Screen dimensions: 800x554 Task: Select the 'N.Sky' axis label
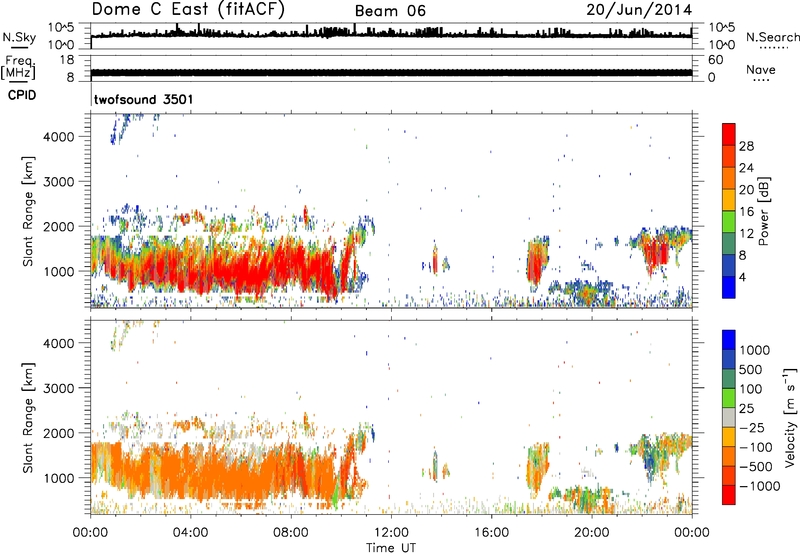tap(19, 37)
